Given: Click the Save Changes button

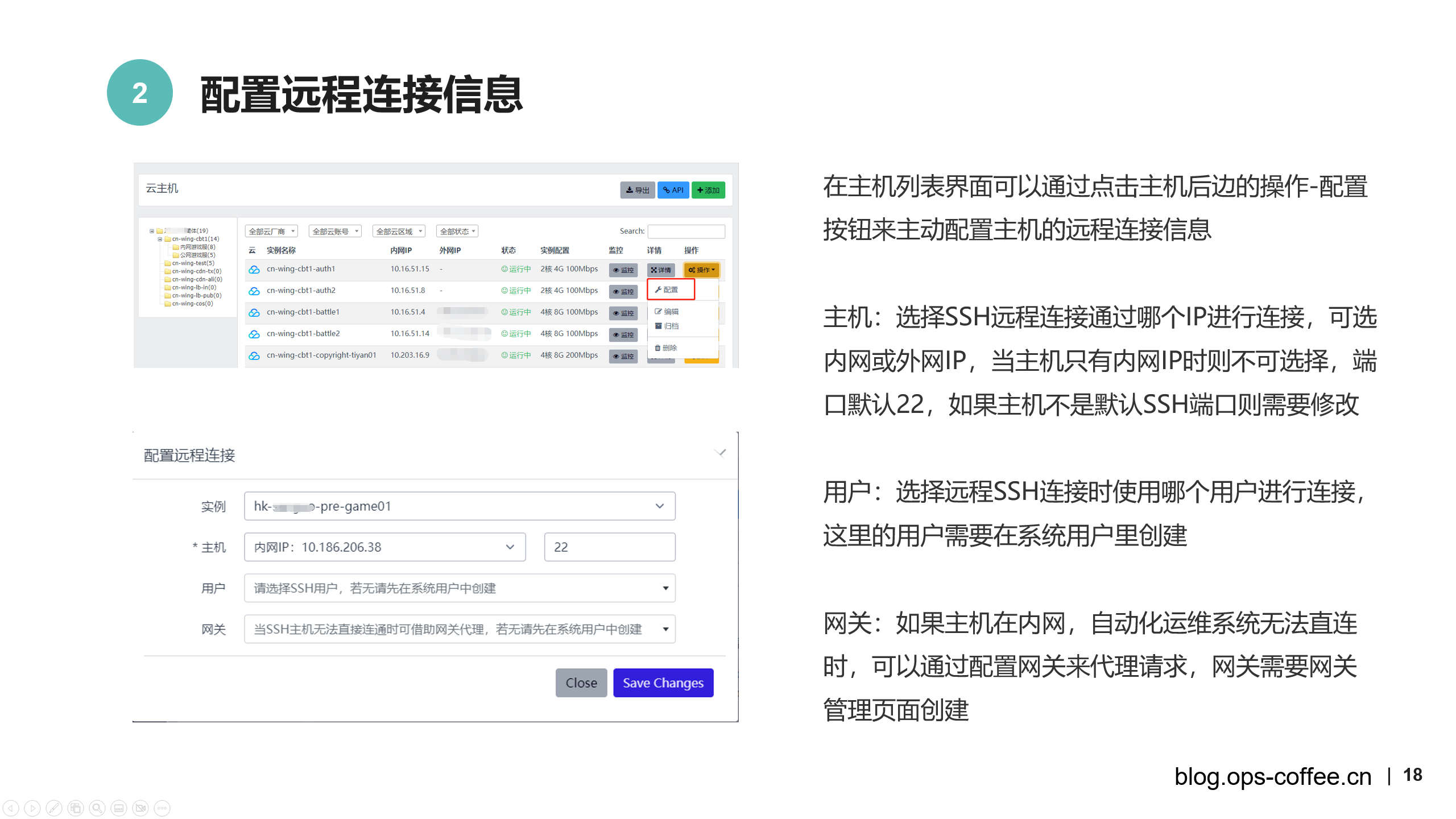Looking at the screenshot, I should click(x=663, y=682).
